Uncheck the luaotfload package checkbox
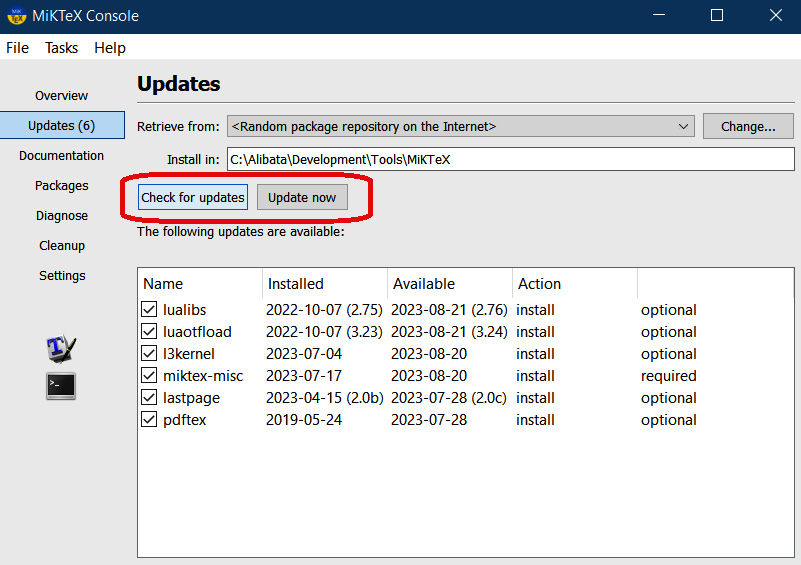 [x=149, y=331]
